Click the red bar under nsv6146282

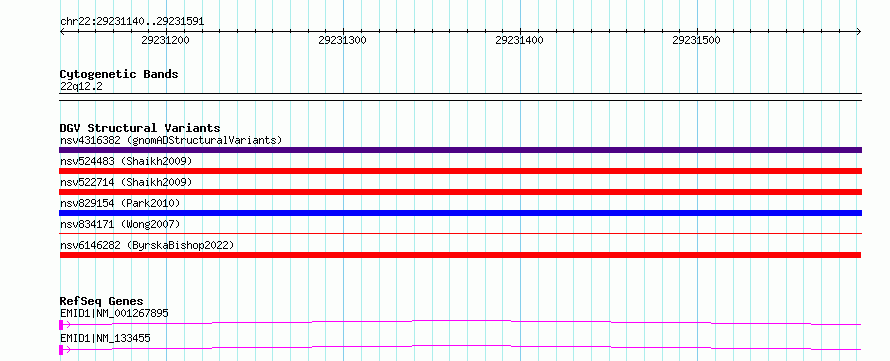tap(460, 255)
